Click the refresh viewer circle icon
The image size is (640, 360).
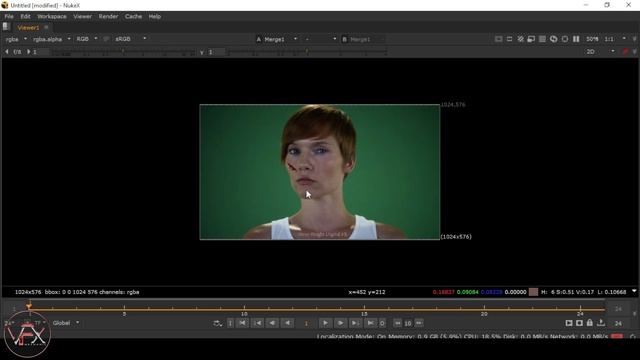click(564, 39)
